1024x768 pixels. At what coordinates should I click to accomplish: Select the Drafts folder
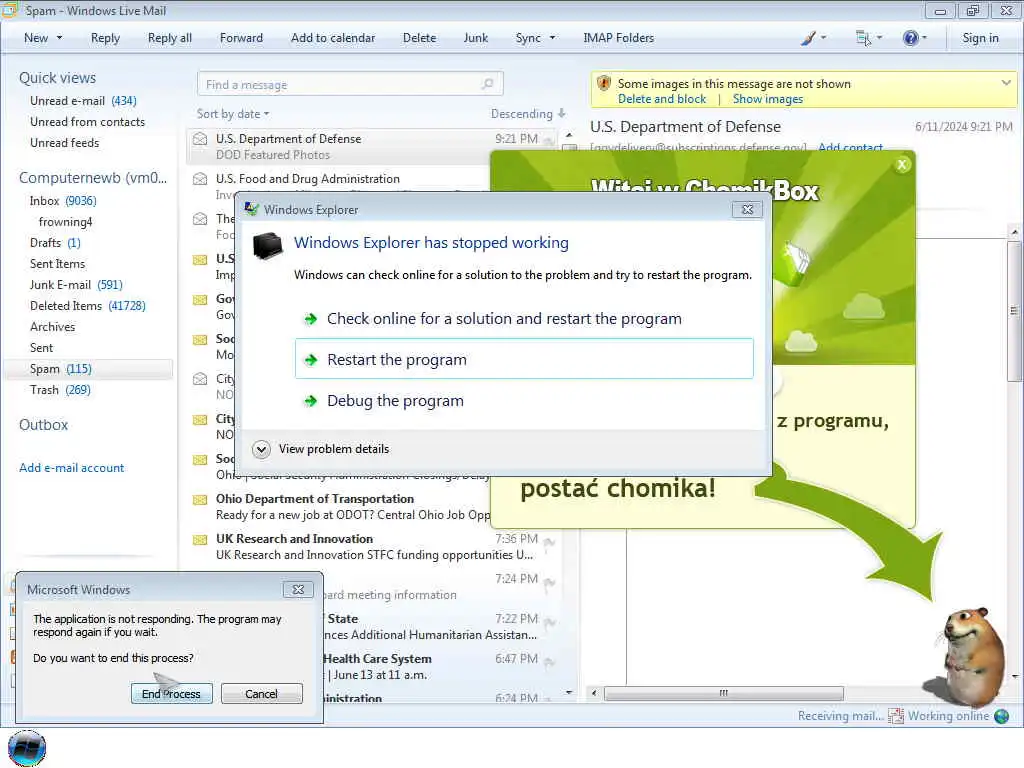[55, 243]
